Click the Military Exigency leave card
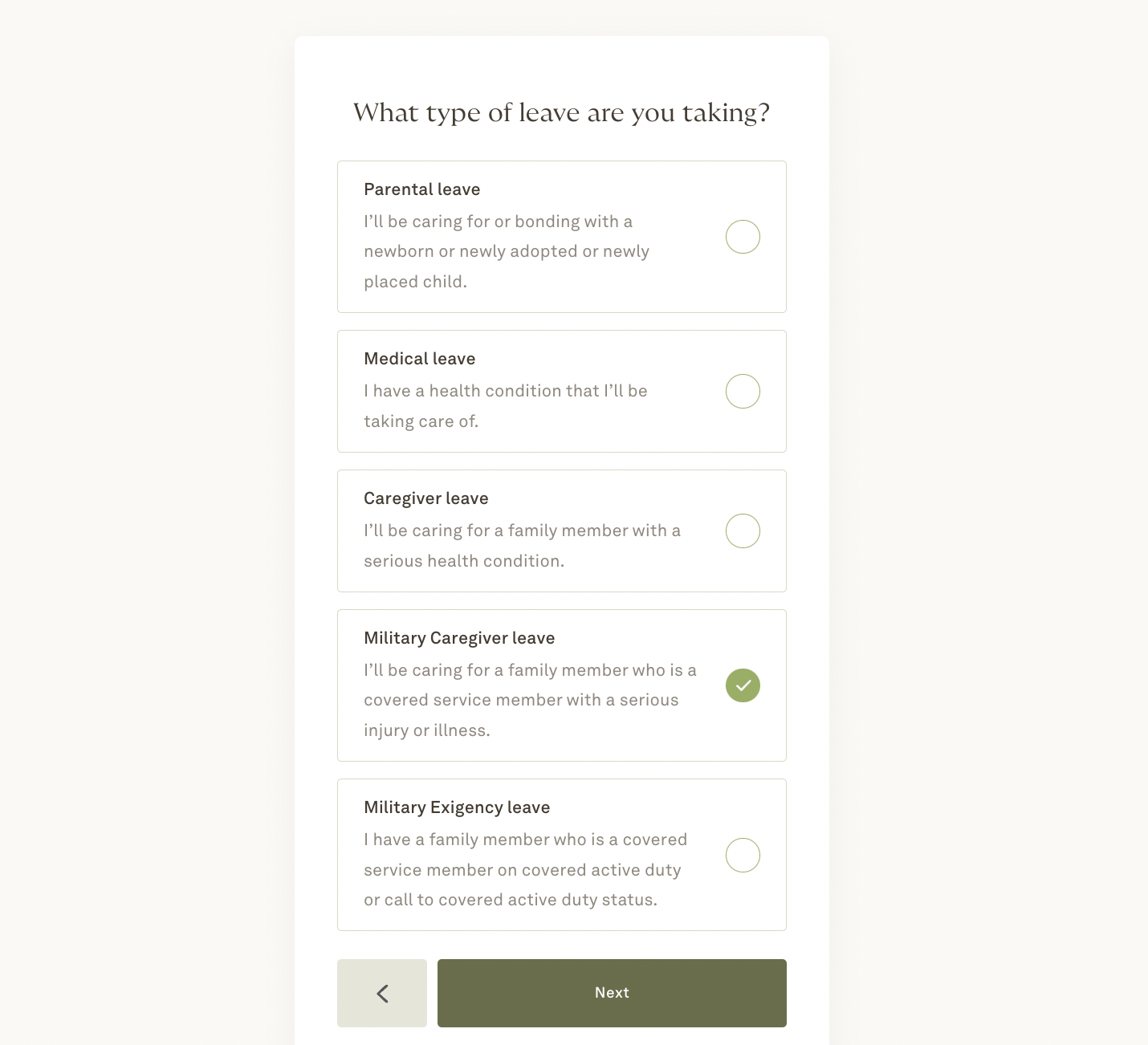The width and height of the screenshot is (1148, 1045). tap(561, 855)
